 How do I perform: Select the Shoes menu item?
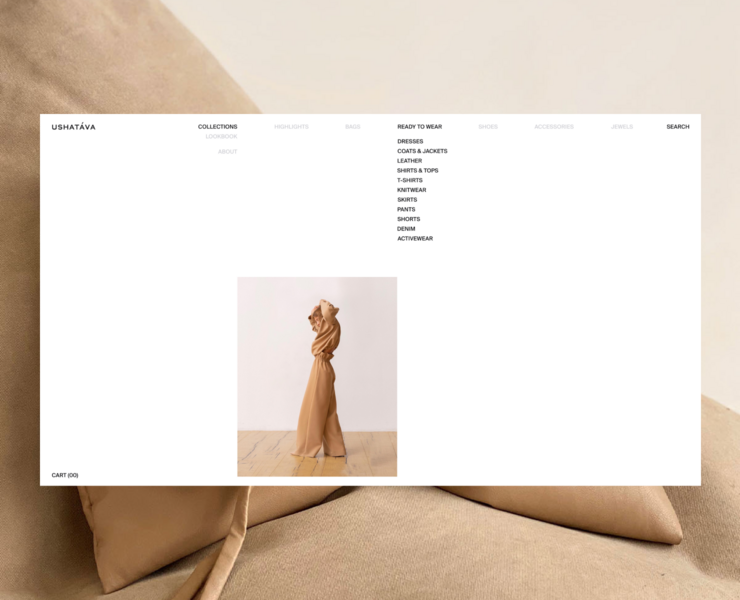(x=488, y=127)
